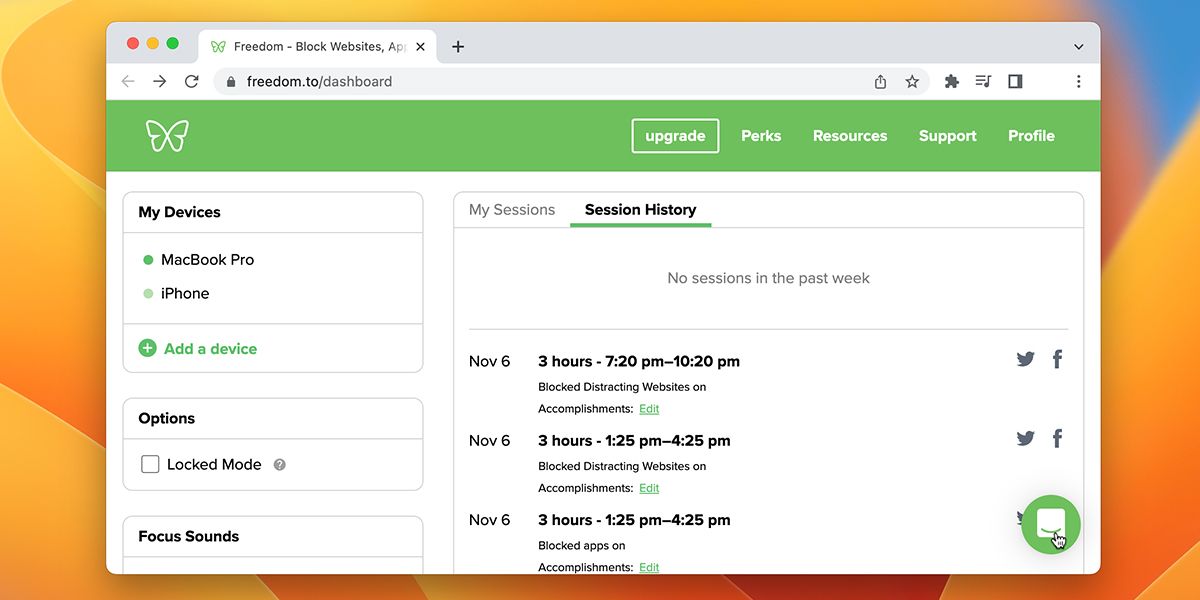The height and width of the screenshot is (600, 1200).
Task: Switch to the My Sessions tab
Action: tap(512, 210)
